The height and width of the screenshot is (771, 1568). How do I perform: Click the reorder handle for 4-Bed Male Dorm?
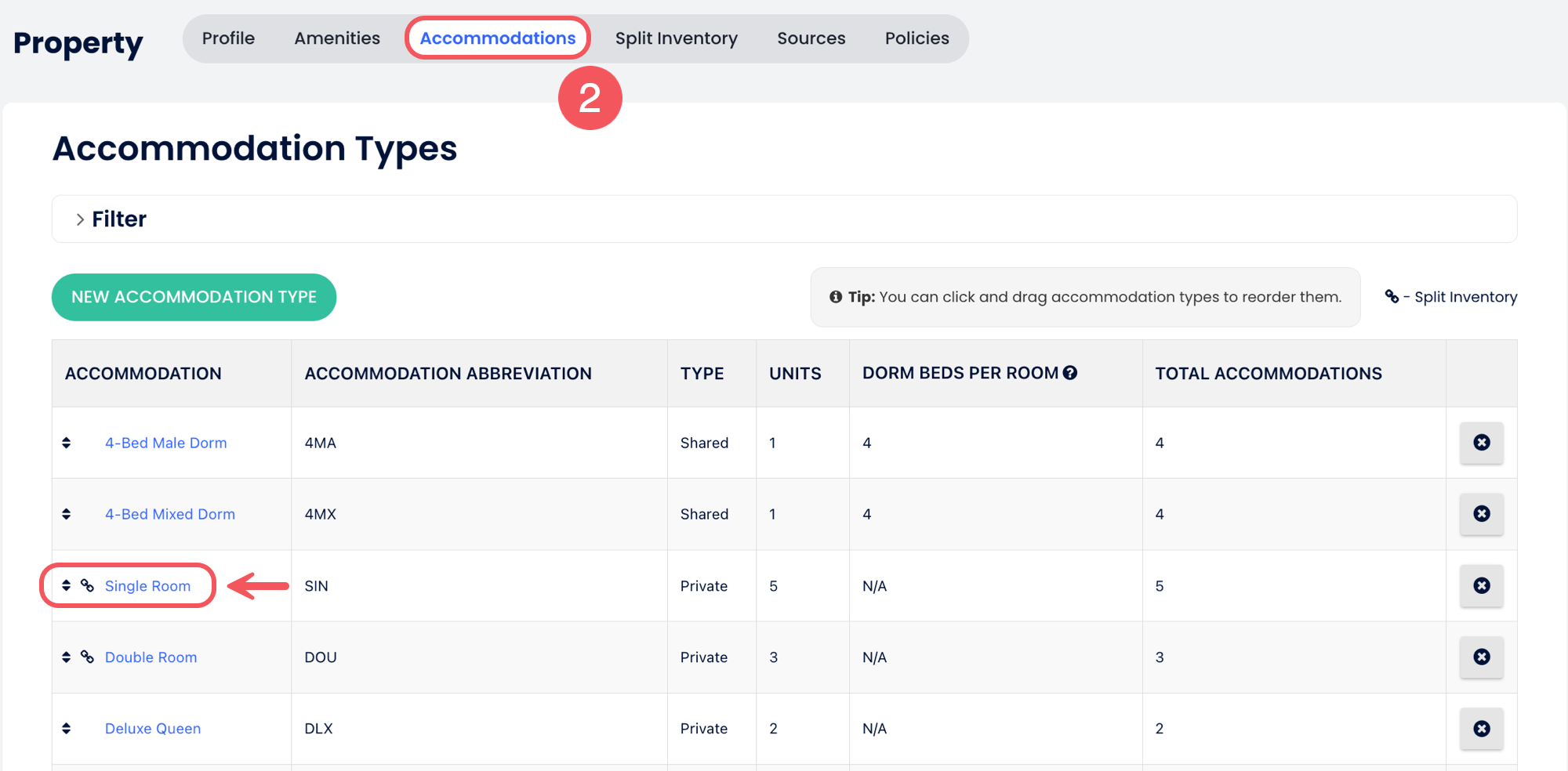click(x=67, y=443)
